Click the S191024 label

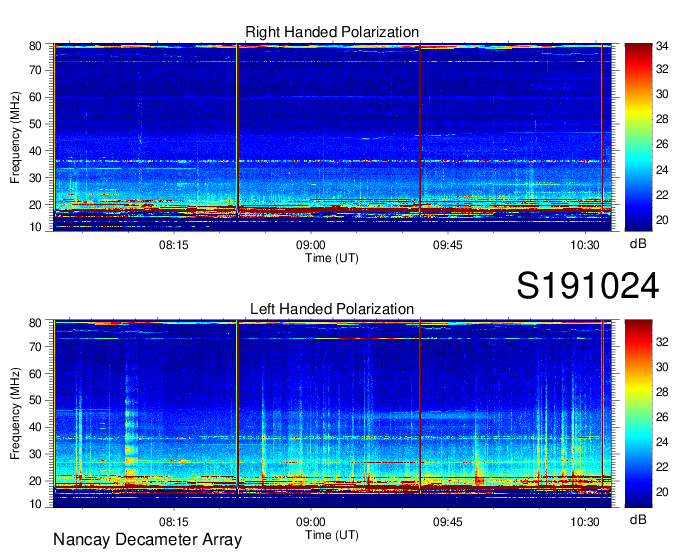[x=588, y=286]
